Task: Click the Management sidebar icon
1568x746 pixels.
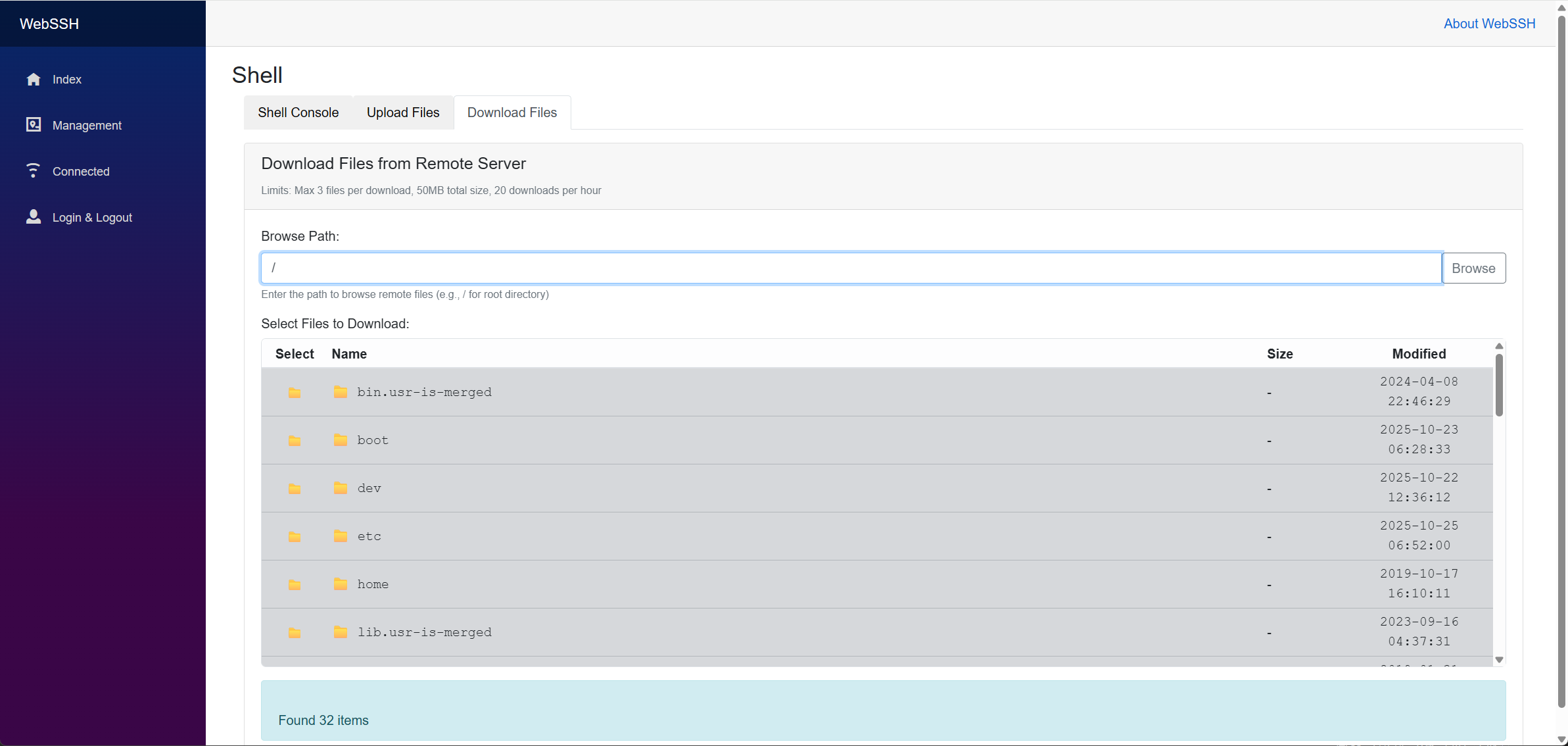Action: [34, 125]
